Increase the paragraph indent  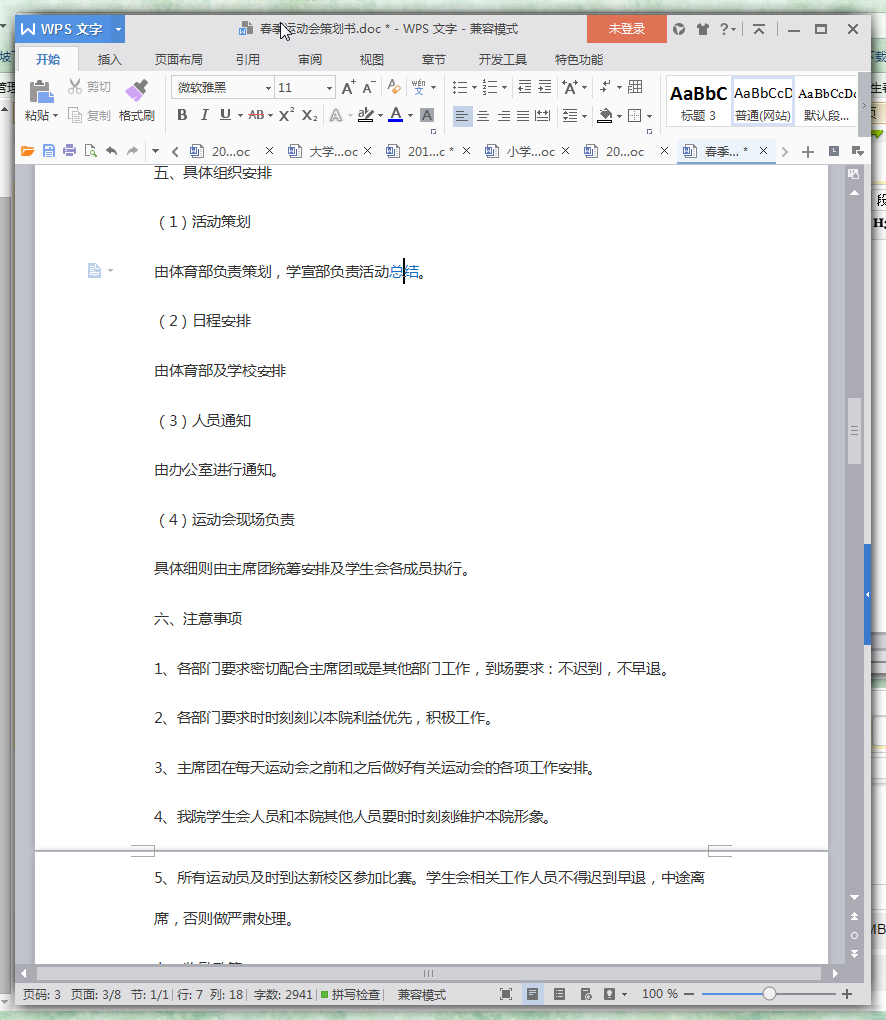(x=544, y=87)
